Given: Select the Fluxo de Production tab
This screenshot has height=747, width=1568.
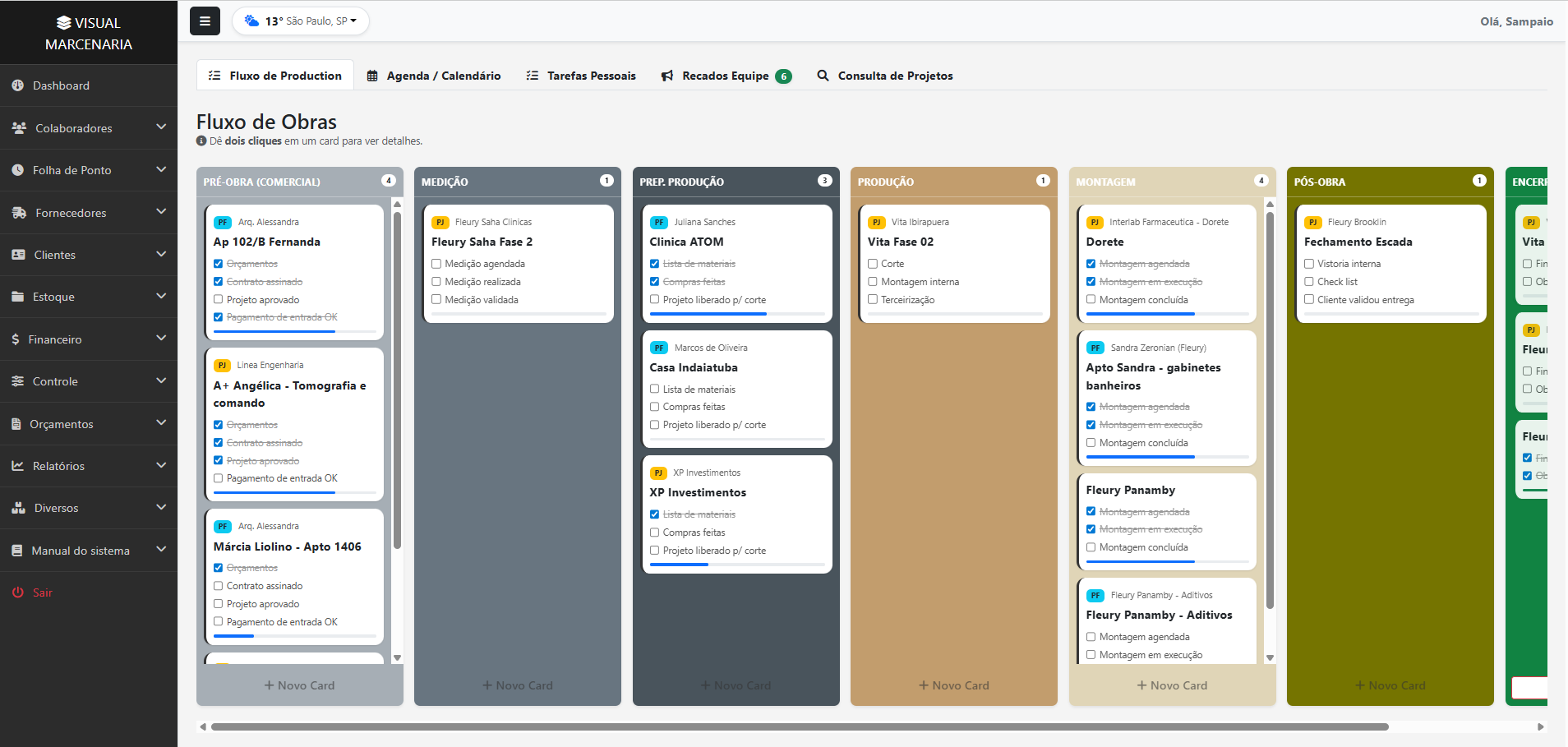Looking at the screenshot, I should [275, 76].
